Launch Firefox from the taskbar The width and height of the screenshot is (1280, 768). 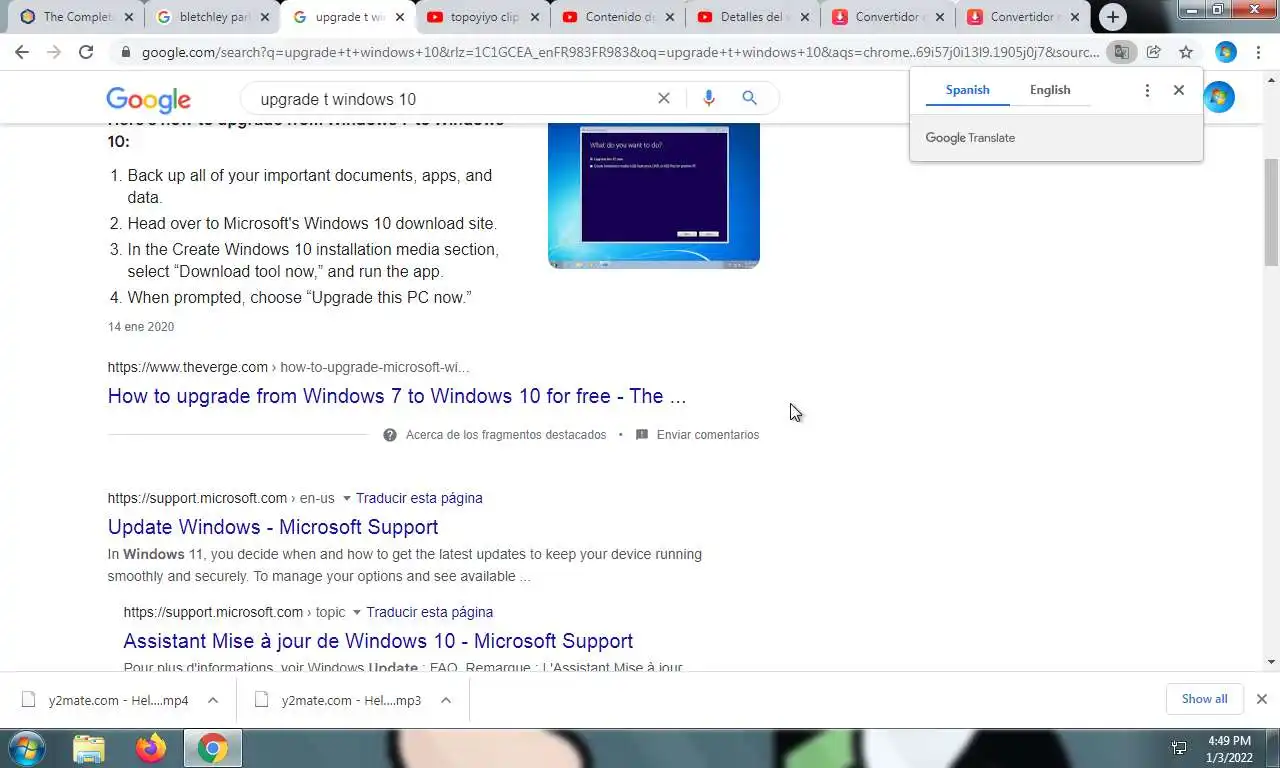[x=151, y=749]
